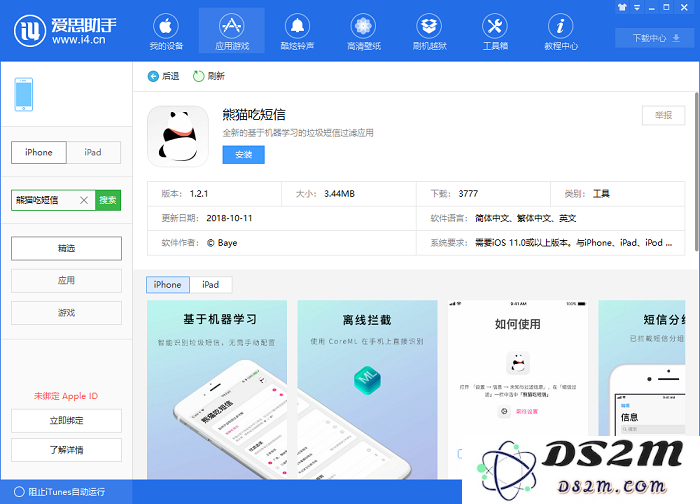Click the app title 熊猫吃短信
The height and width of the screenshot is (504, 700).
(254, 115)
